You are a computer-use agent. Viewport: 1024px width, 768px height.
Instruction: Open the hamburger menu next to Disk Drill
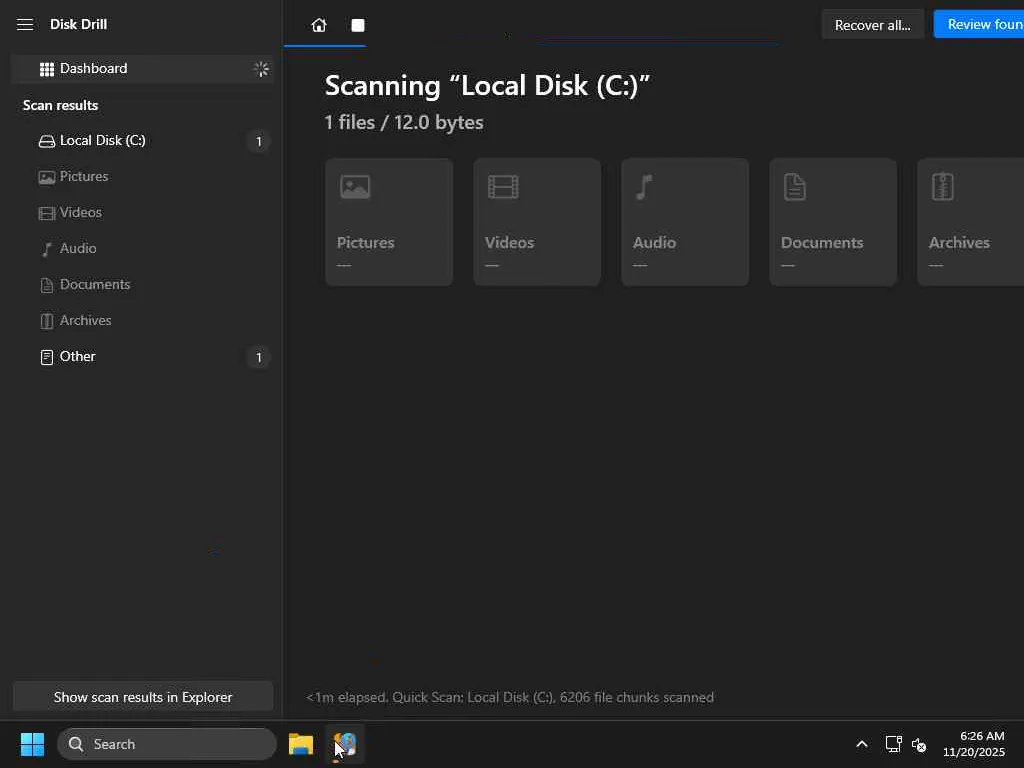coord(25,25)
